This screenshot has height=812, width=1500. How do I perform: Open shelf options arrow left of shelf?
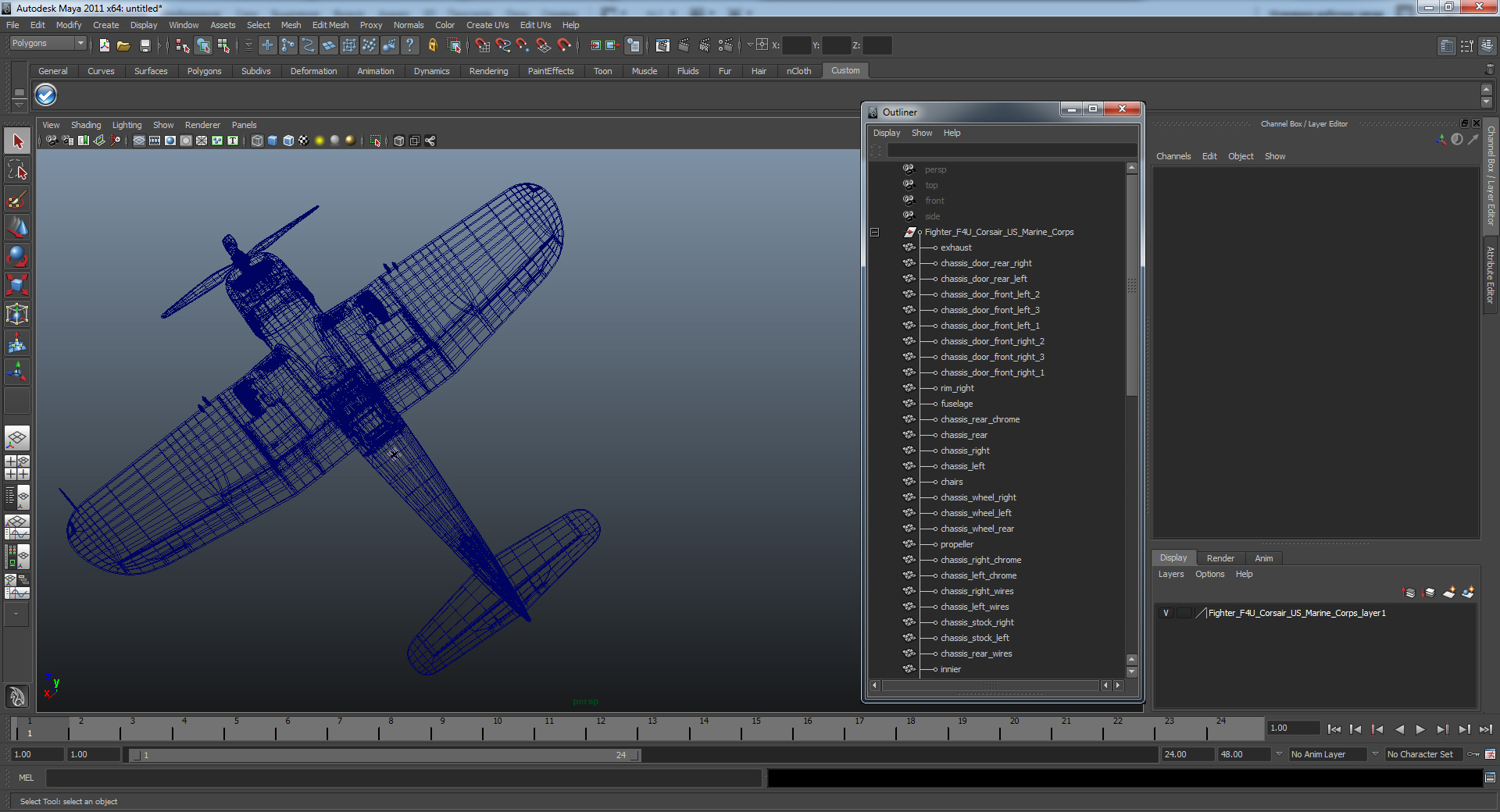(x=19, y=106)
